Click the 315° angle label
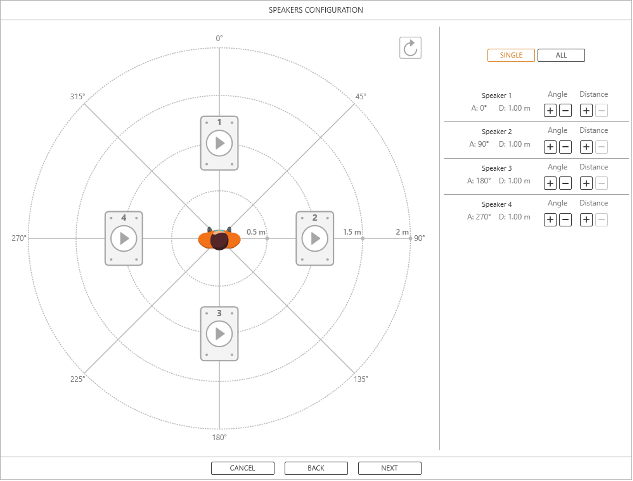Screen dimensions: 633x481 pos(78,96)
